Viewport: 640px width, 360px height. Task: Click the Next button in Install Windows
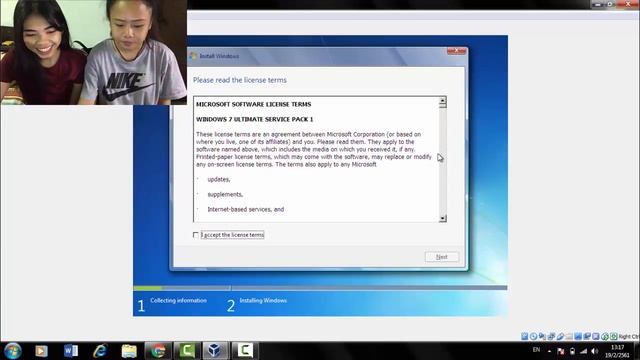coord(442,257)
